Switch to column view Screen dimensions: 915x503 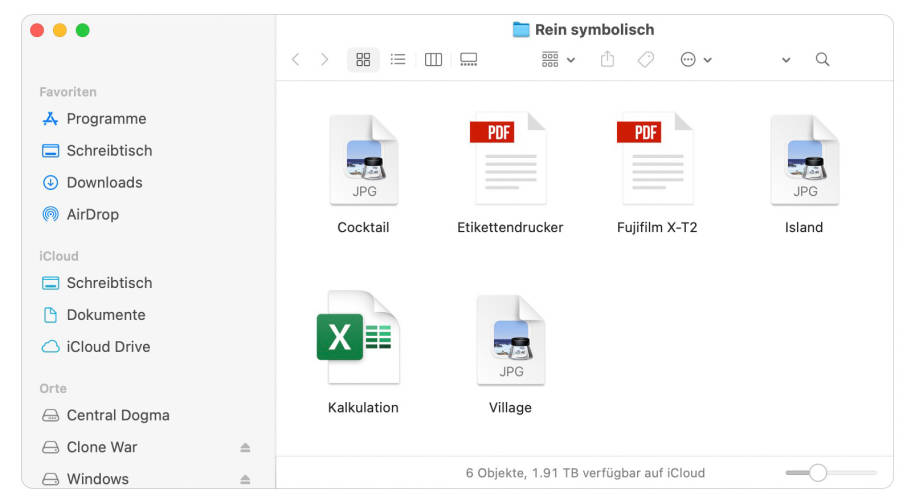(433, 60)
